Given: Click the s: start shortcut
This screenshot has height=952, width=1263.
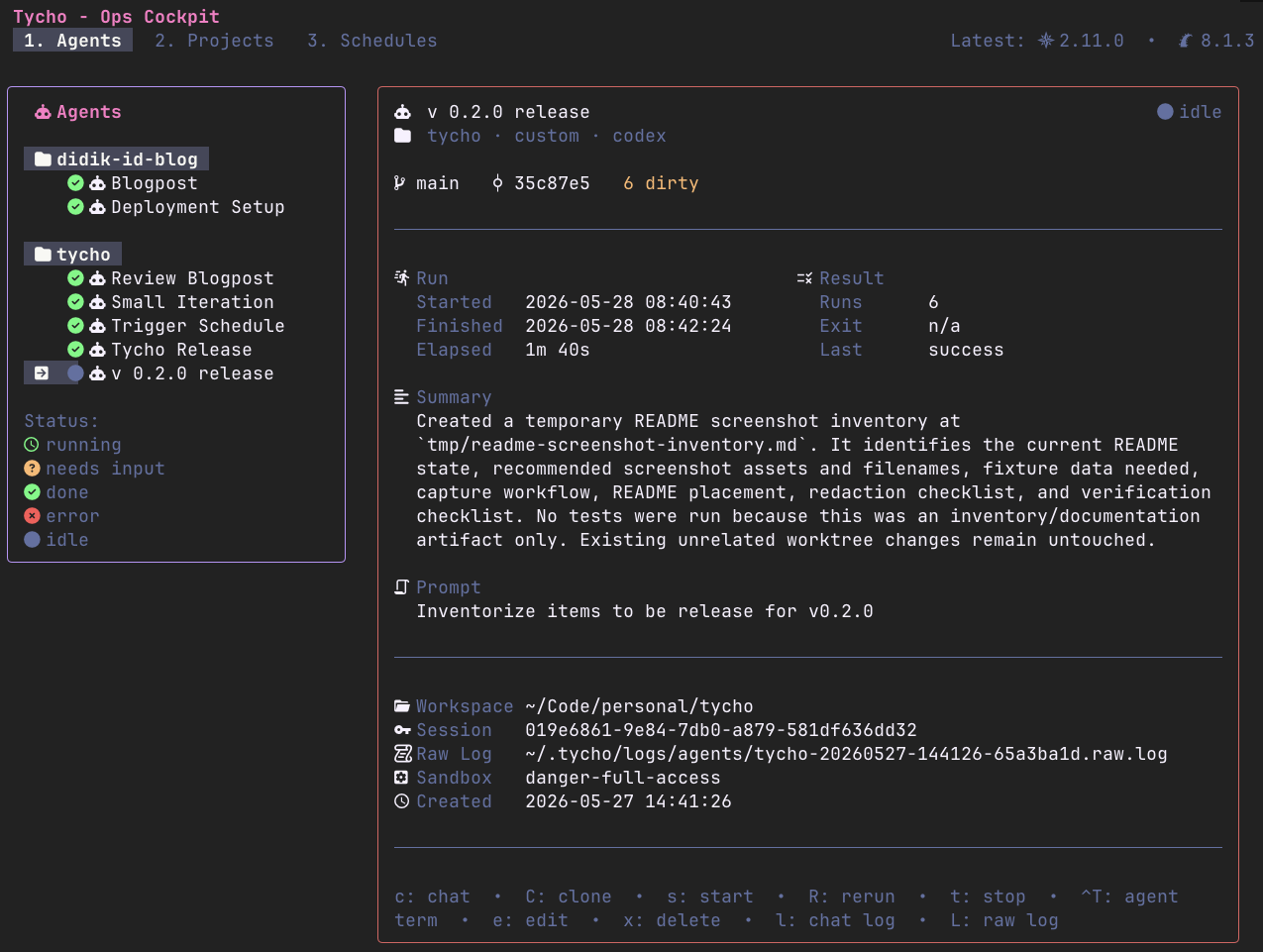Looking at the screenshot, I should (x=710, y=897).
